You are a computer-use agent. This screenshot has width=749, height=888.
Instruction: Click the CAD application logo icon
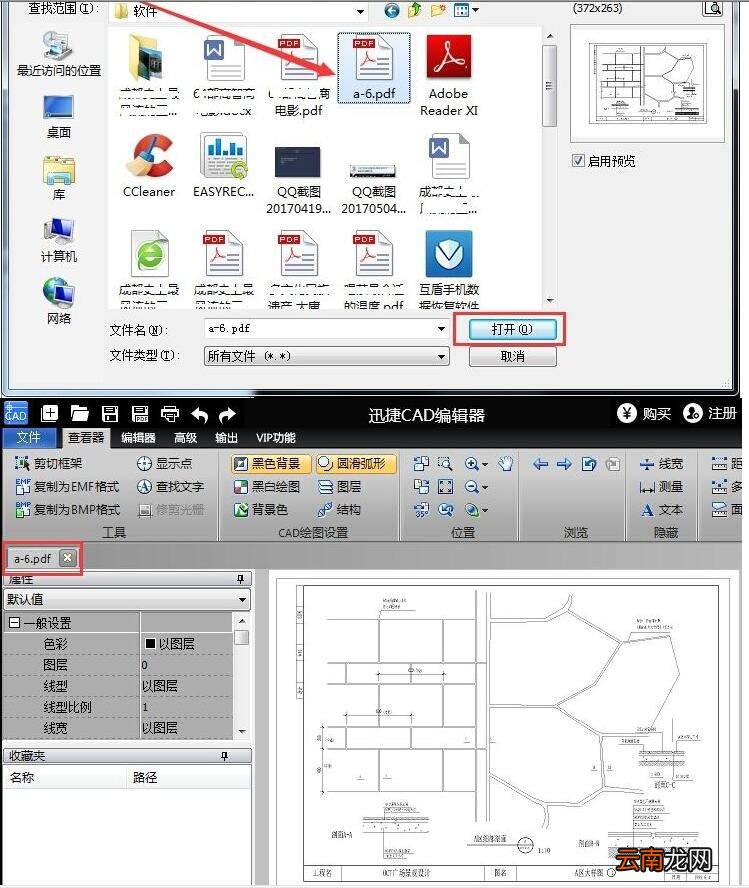pos(15,413)
